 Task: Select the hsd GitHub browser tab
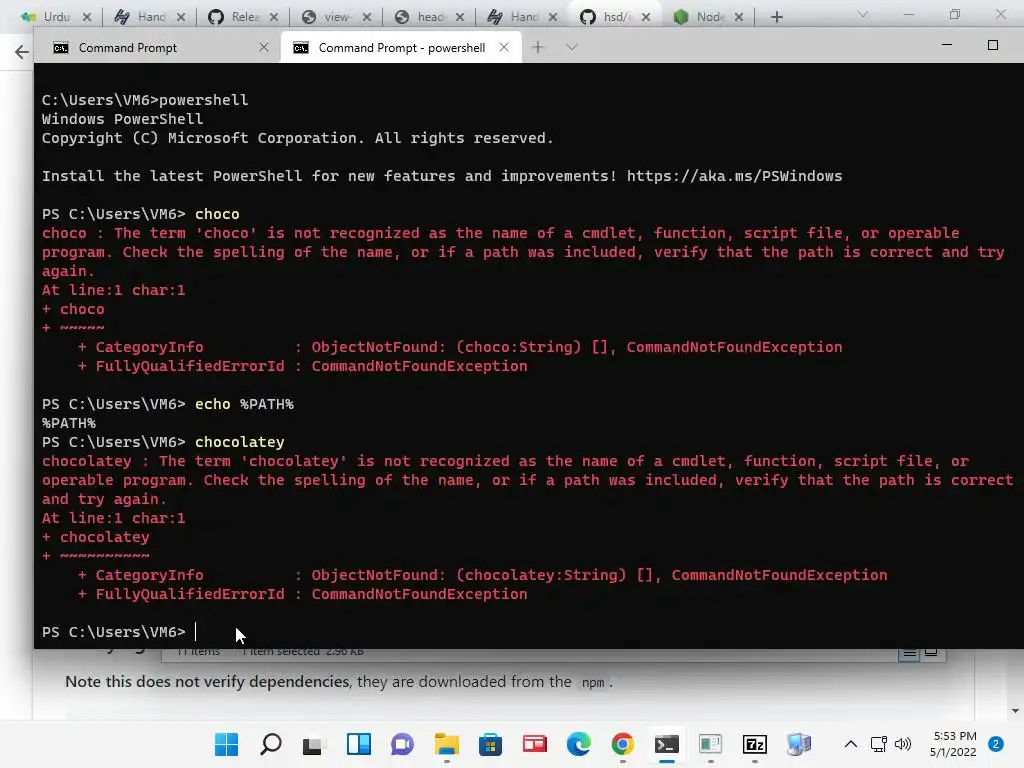614,17
